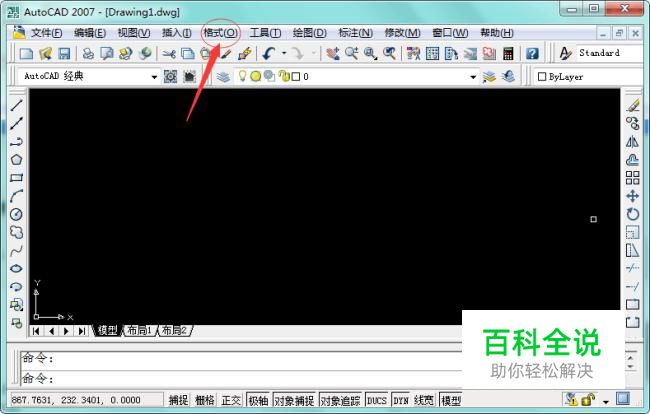The width and height of the screenshot is (650, 414).
Task: Click the Copy object tool
Action: tap(633, 123)
